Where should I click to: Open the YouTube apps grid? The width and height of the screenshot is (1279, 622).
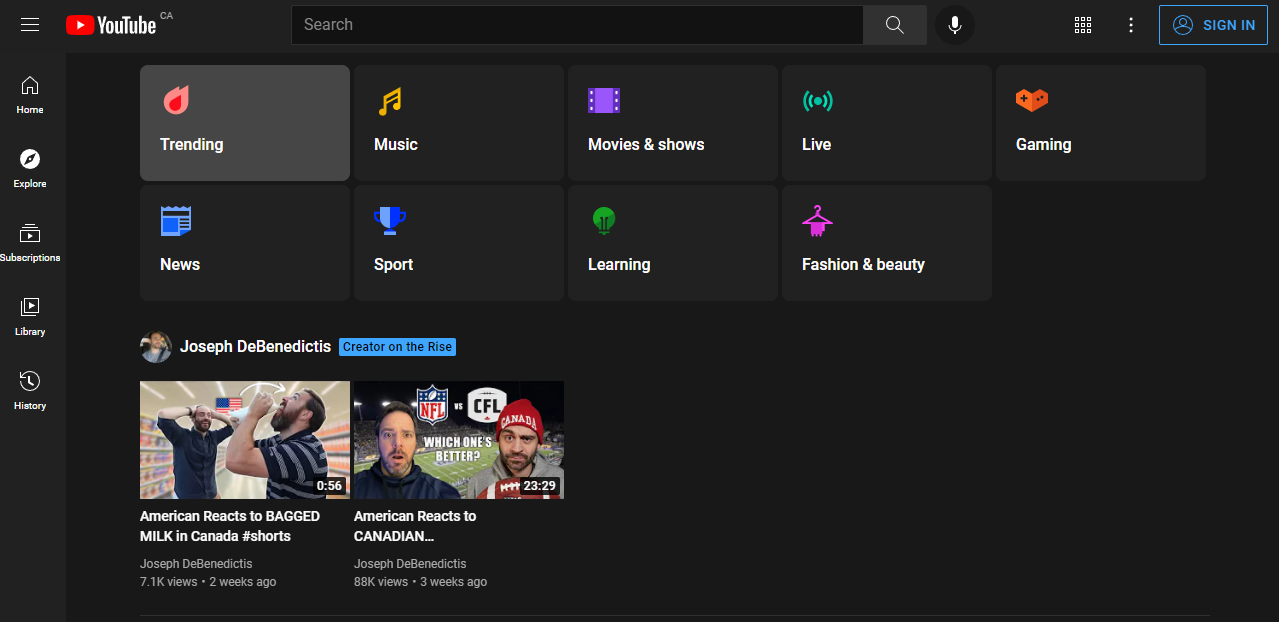(x=1082, y=25)
